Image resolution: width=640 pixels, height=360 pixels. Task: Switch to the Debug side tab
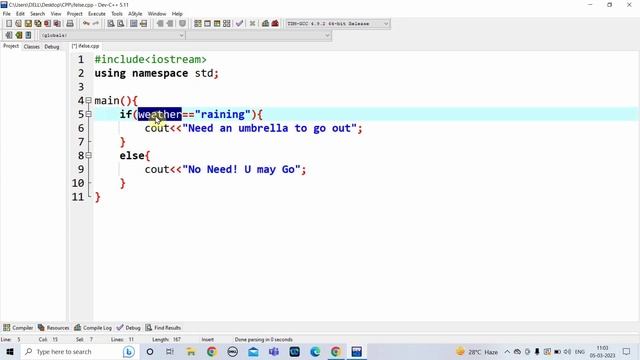(x=52, y=47)
